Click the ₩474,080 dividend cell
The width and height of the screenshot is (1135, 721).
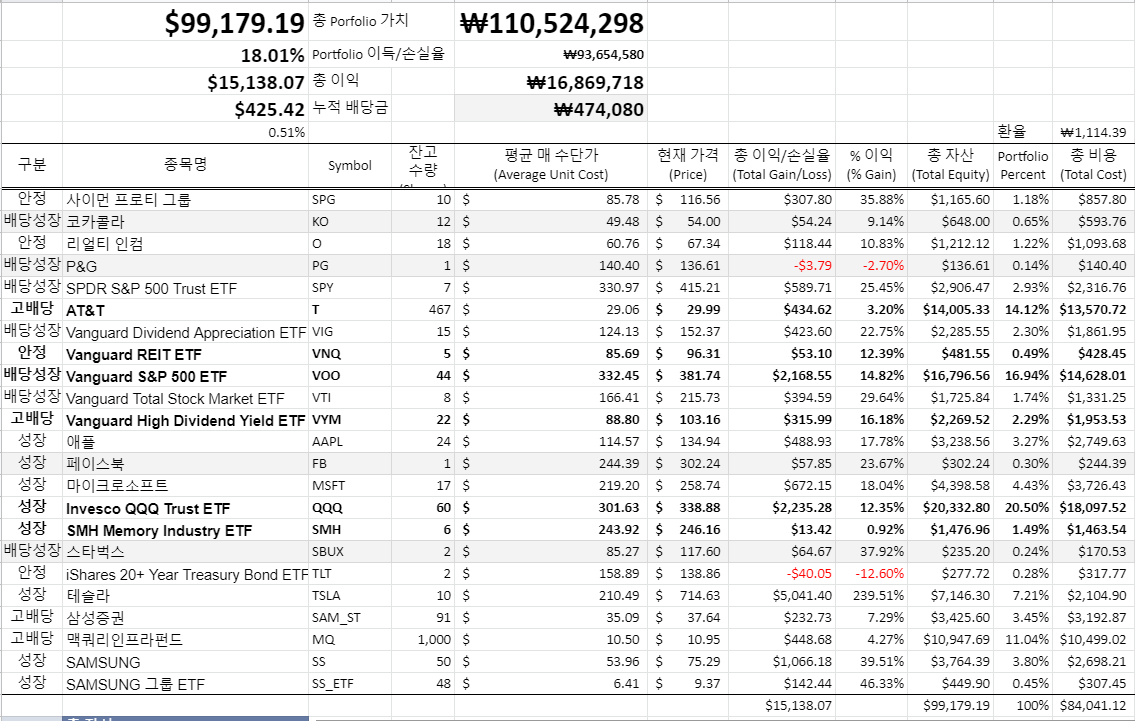click(551, 109)
